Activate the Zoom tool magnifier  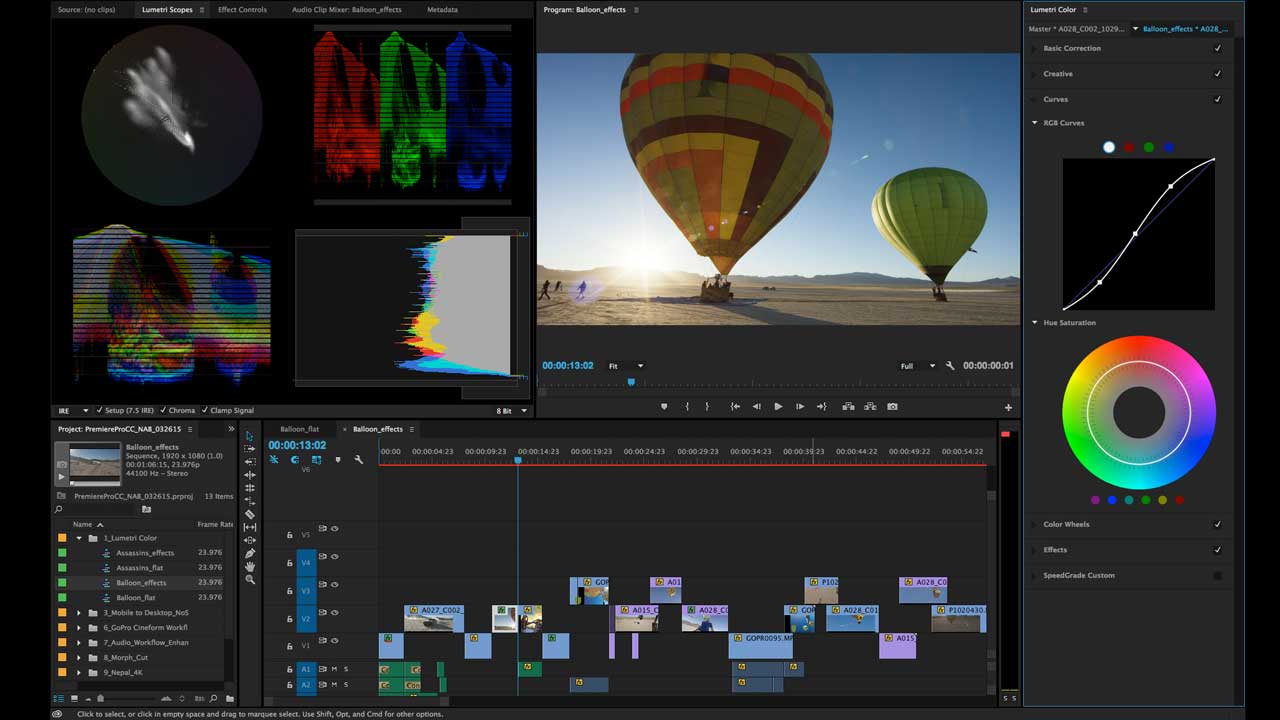point(250,580)
